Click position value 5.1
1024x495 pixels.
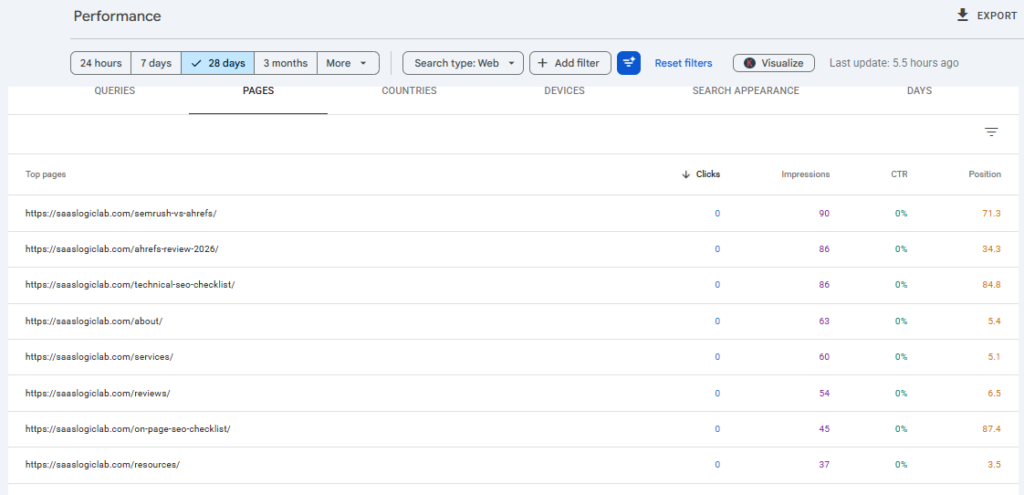[x=995, y=357]
